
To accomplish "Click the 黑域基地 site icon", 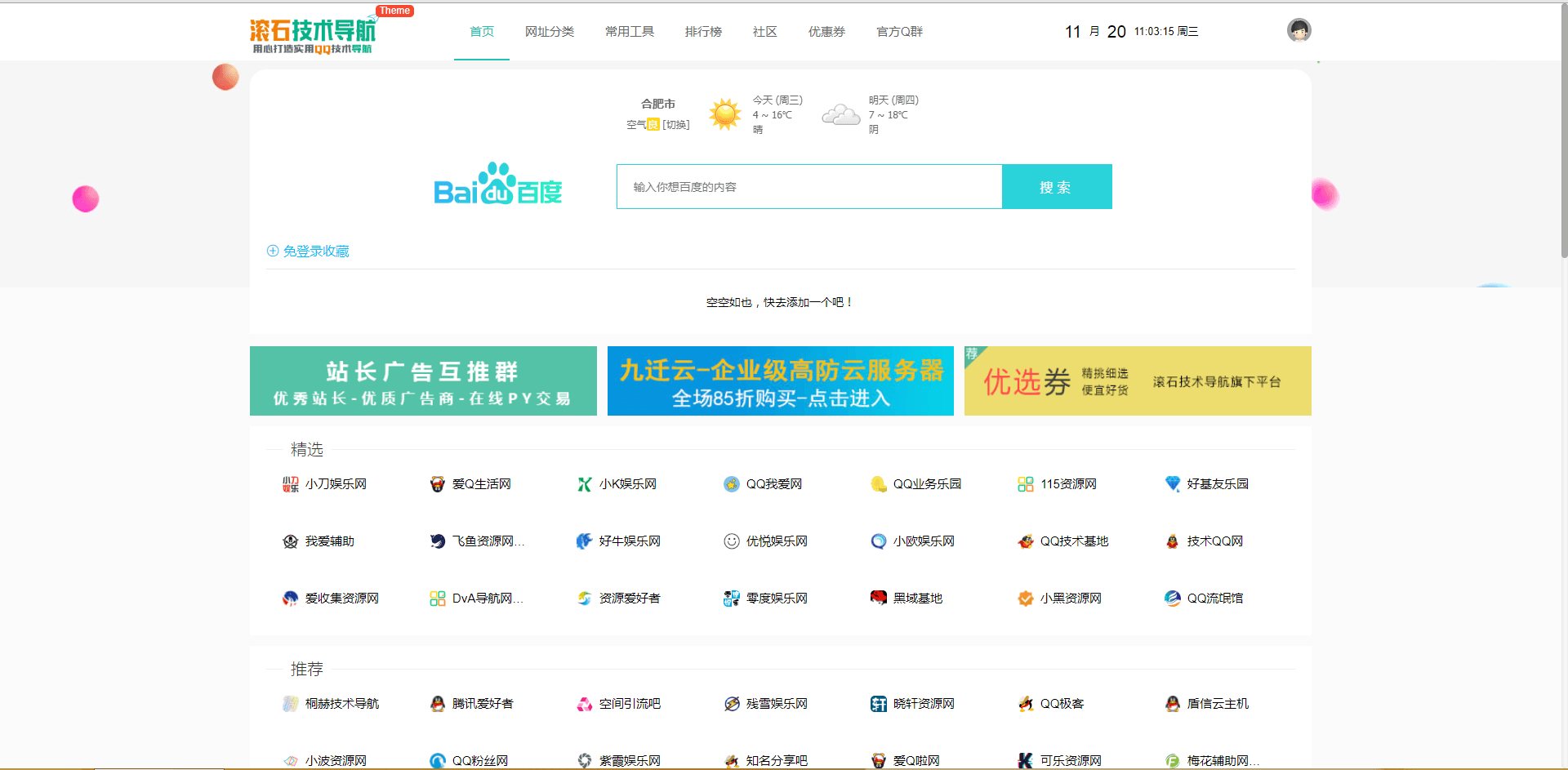I will tap(879, 598).
